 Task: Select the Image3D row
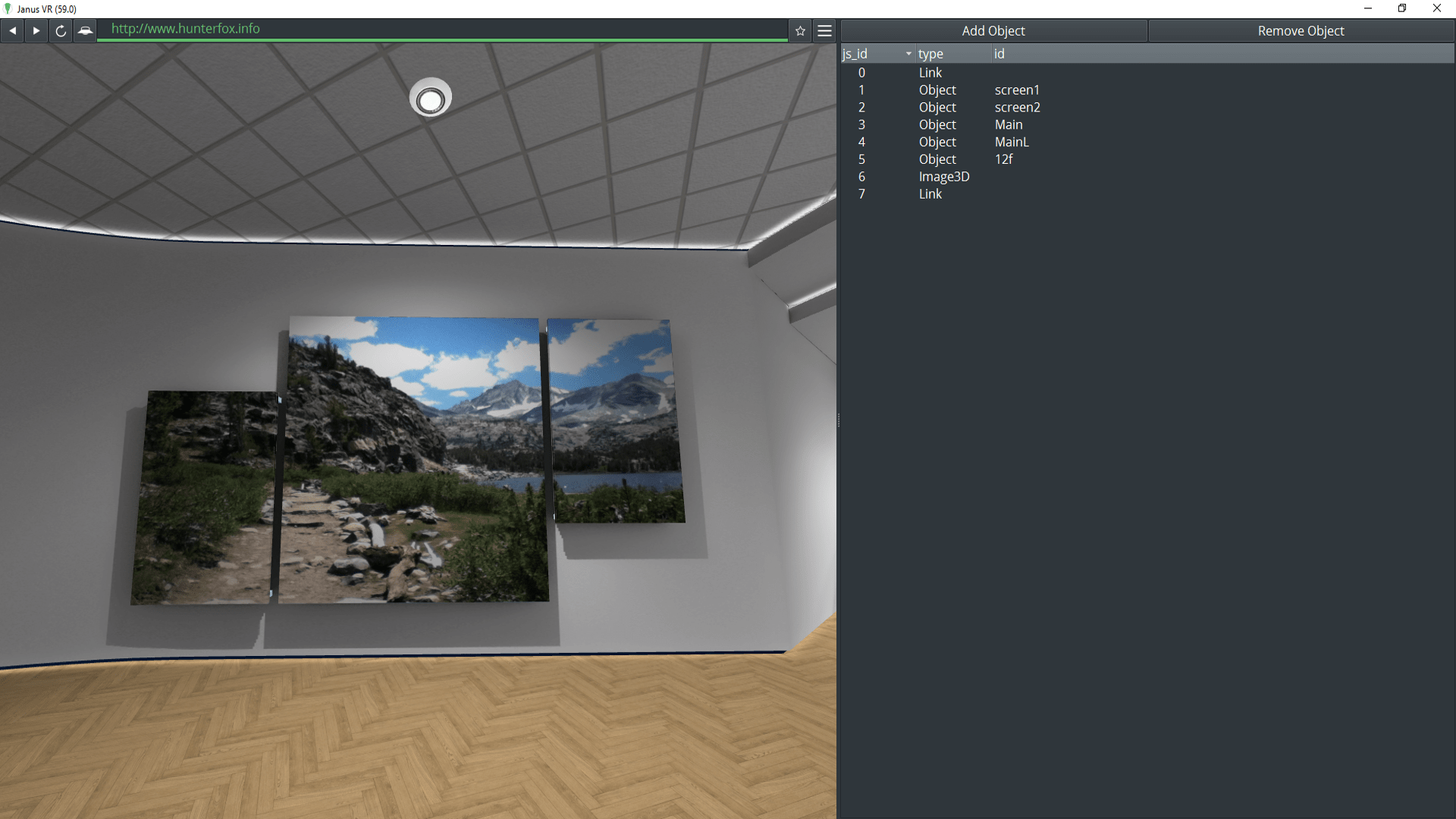point(943,177)
